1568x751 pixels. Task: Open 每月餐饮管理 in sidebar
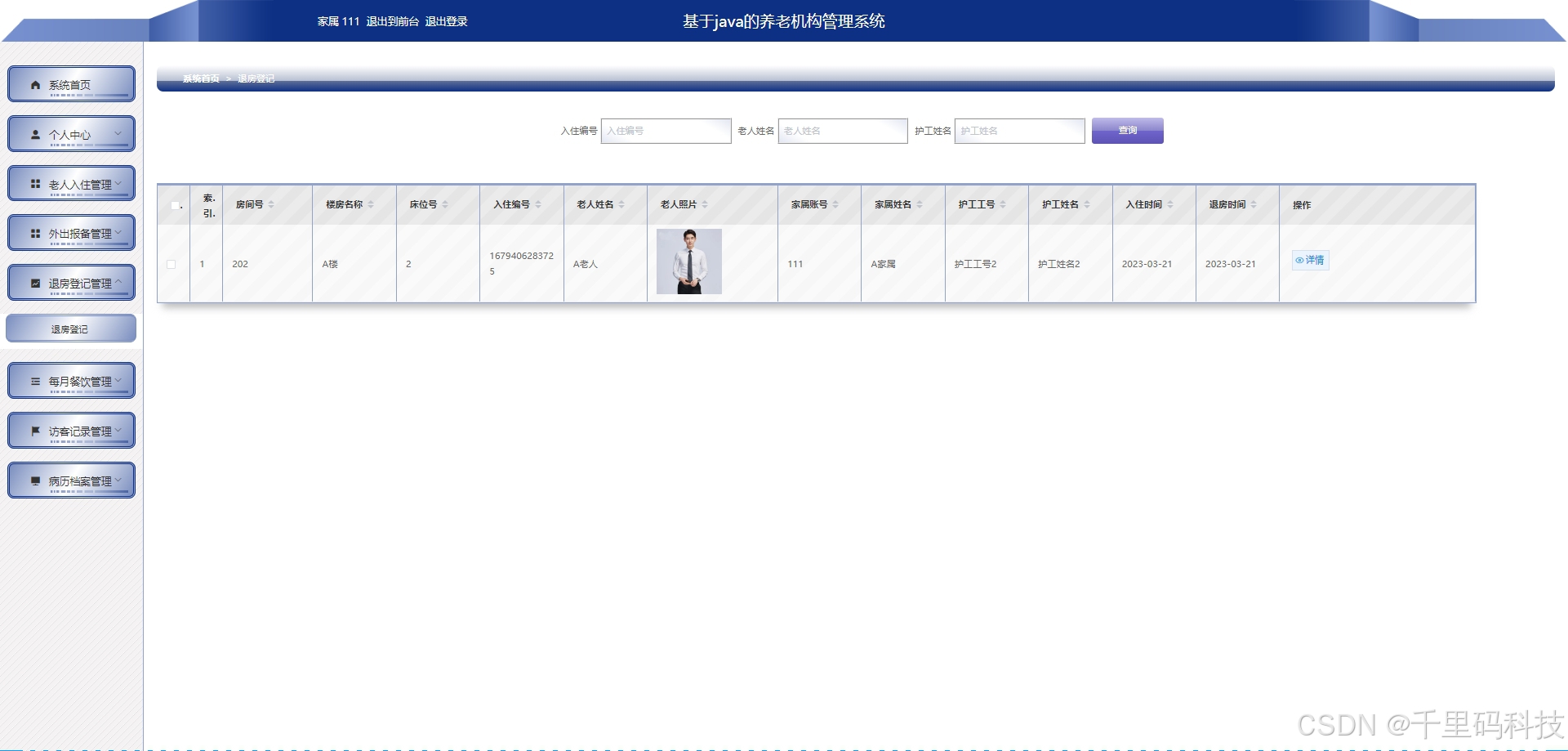71,381
